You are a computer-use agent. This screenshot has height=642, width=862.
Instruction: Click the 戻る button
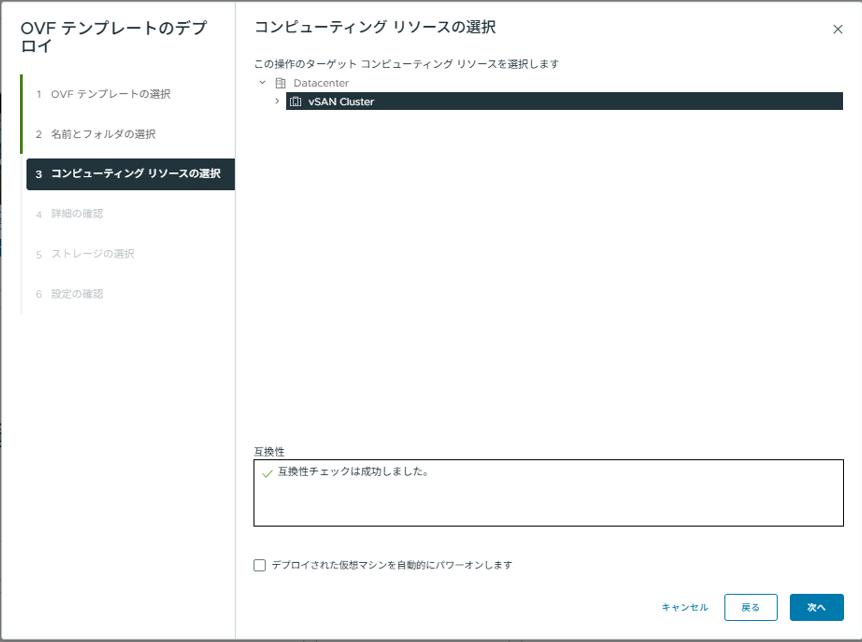point(750,607)
